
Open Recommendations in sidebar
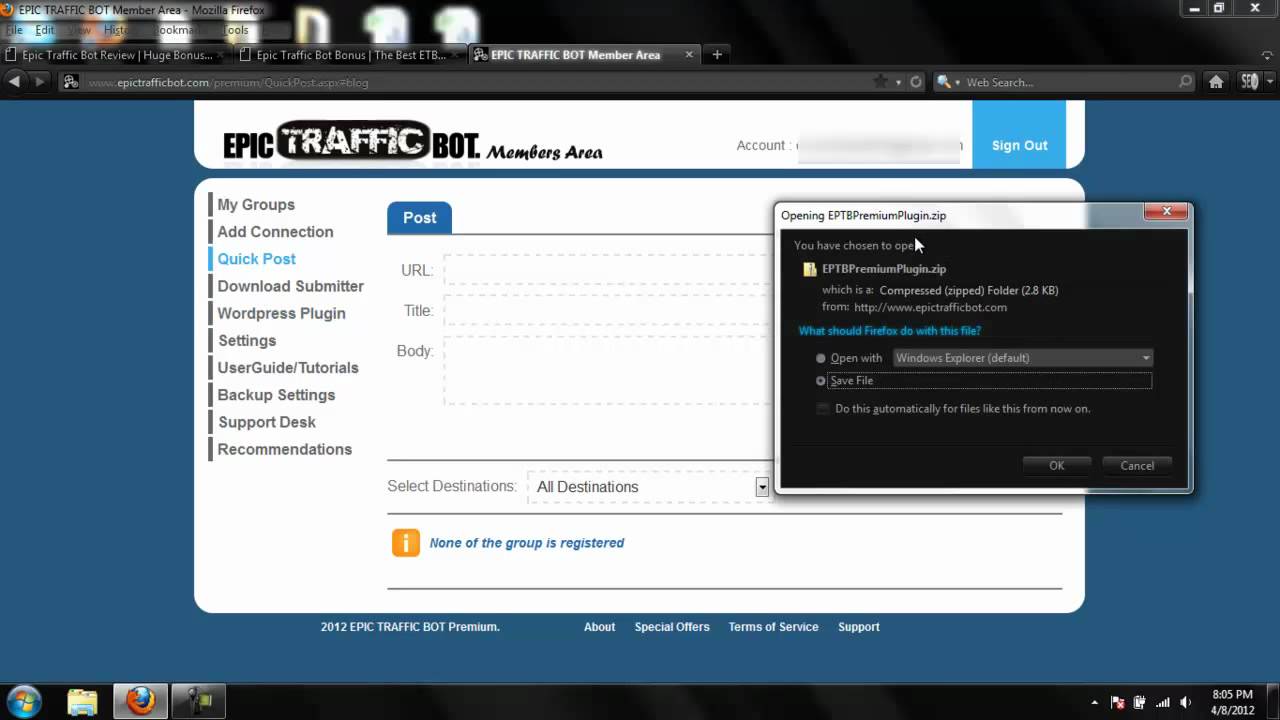(x=284, y=450)
